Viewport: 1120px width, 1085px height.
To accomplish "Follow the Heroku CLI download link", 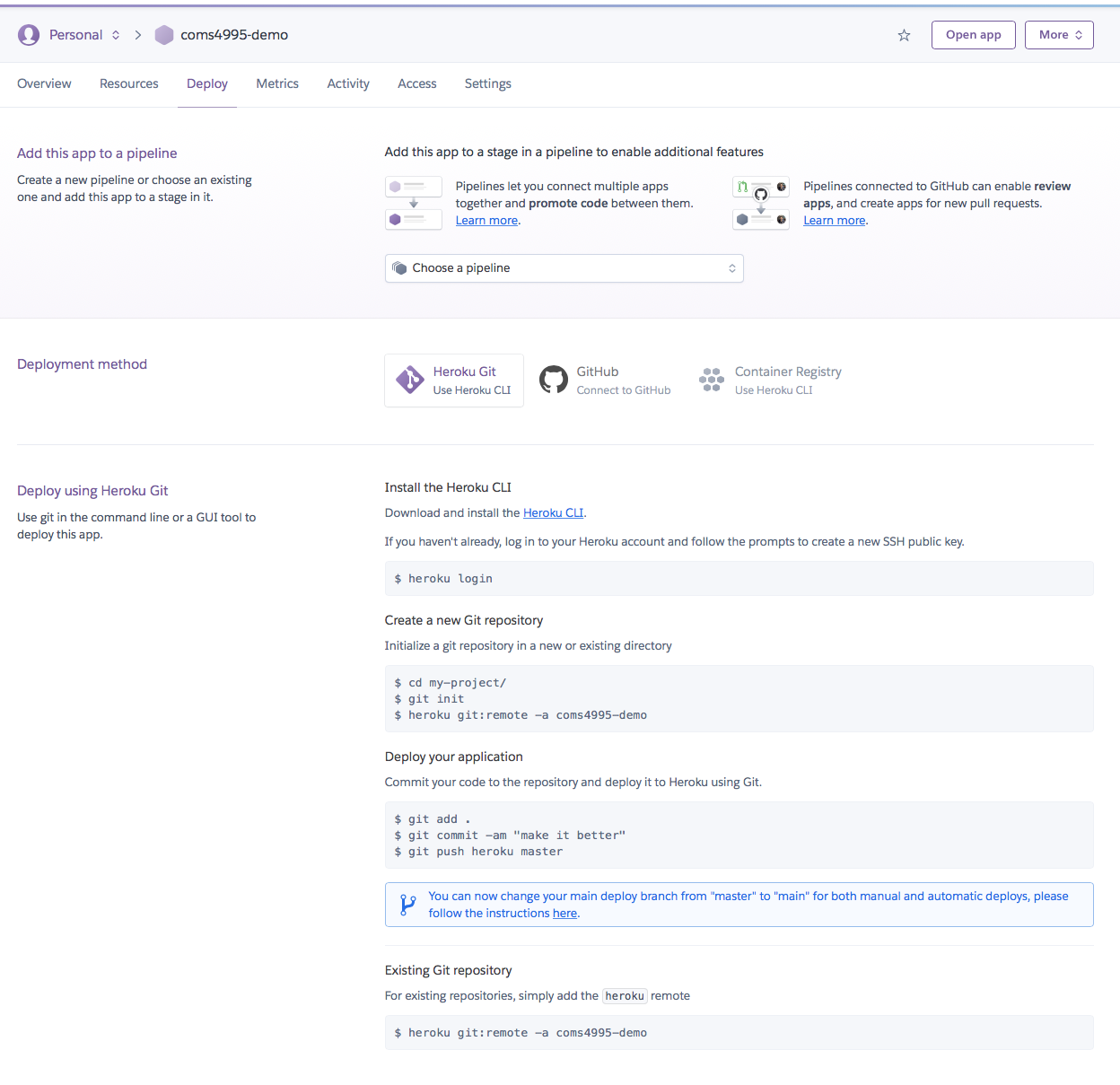I will click(553, 513).
